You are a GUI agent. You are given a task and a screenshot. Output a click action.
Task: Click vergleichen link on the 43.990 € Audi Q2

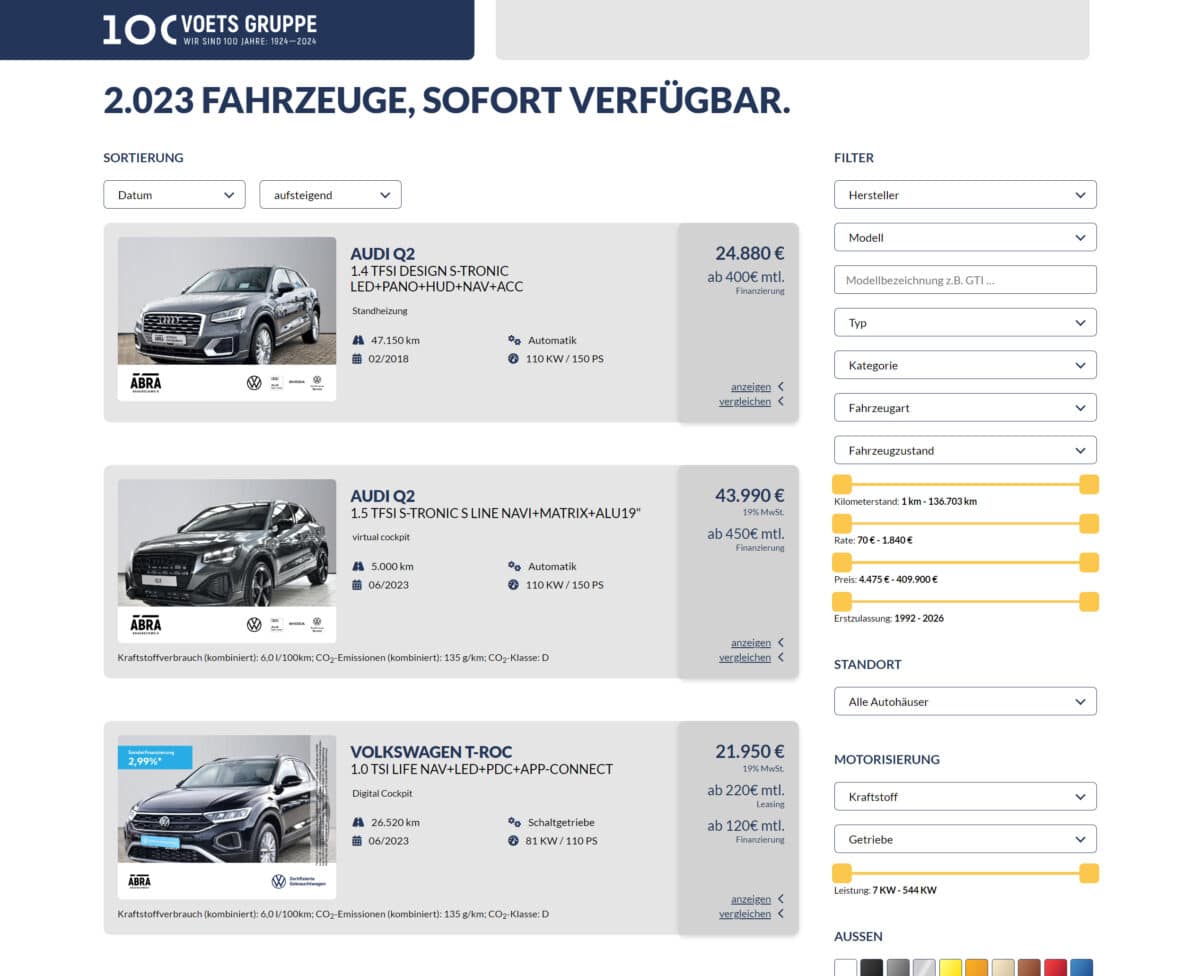click(x=745, y=658)
